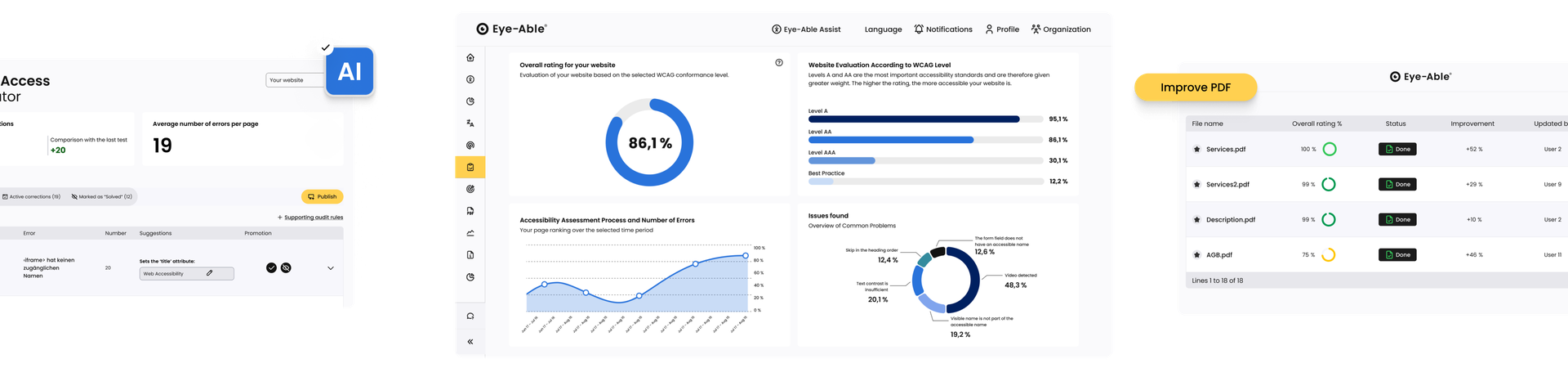
Task: Open the support headset icon
Action: pyautogui.click(x=470, y=316)
